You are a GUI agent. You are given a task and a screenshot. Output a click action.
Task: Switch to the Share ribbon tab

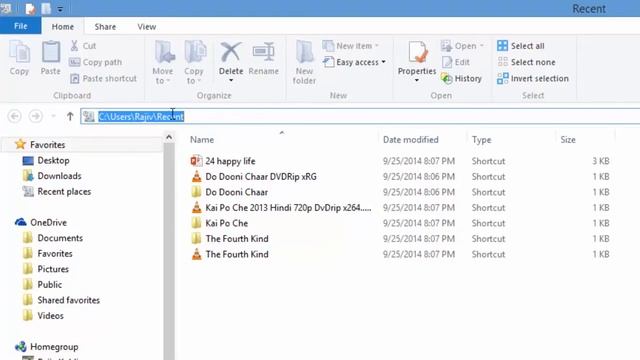pyautogui.click(x=105, y=27)
